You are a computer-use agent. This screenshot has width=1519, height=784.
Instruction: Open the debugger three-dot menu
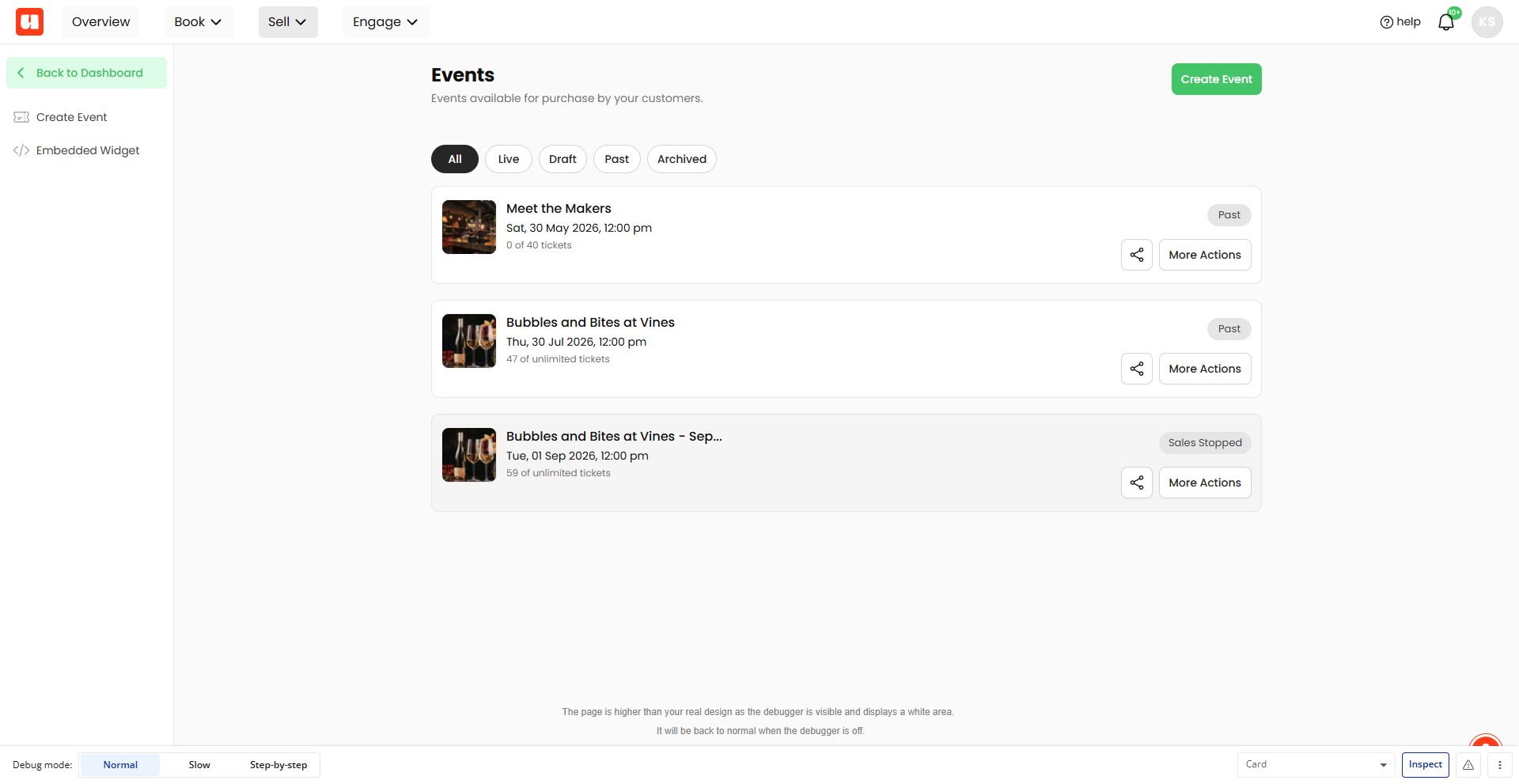[1500, 765]
